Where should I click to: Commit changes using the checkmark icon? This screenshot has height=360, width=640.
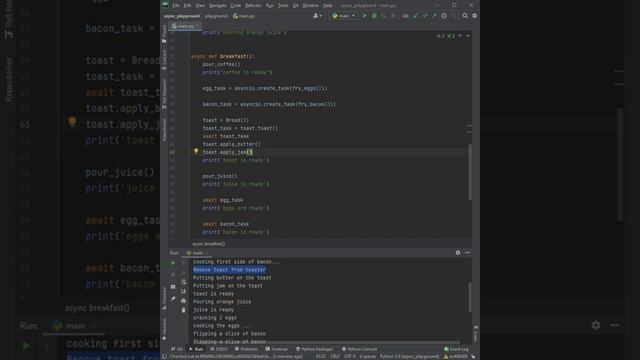coord(425,16)
